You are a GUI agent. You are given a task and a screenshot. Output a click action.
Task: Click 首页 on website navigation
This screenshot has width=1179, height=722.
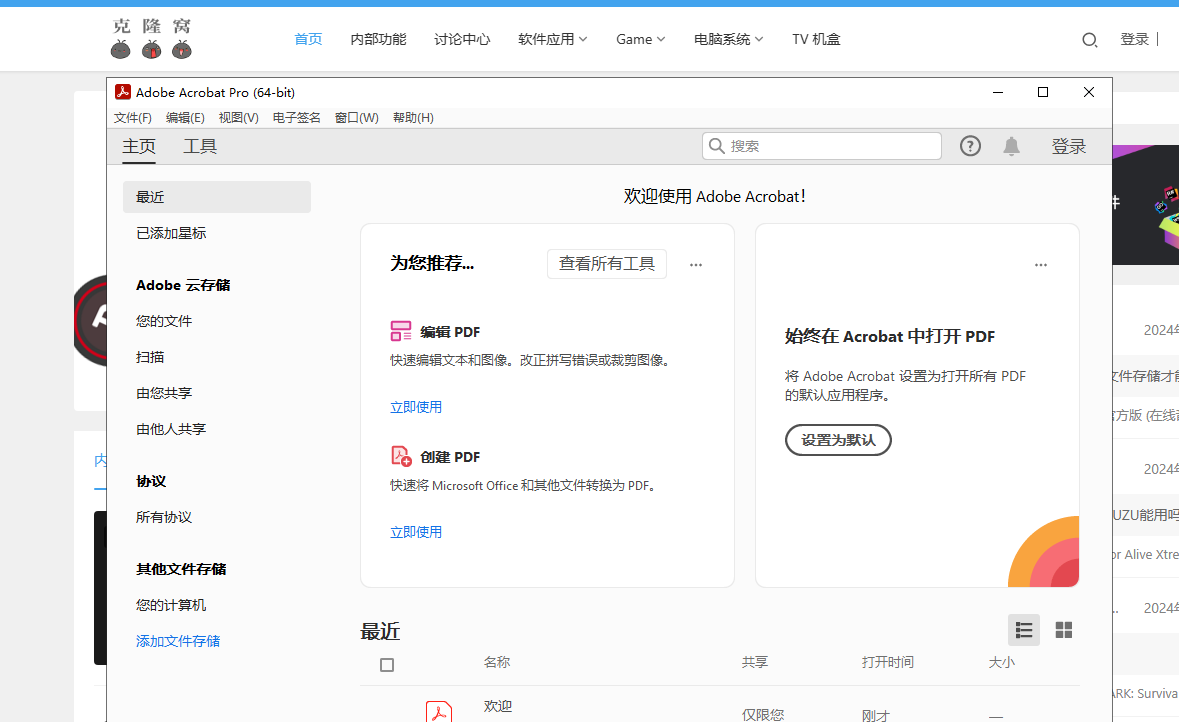click(308, 39)
